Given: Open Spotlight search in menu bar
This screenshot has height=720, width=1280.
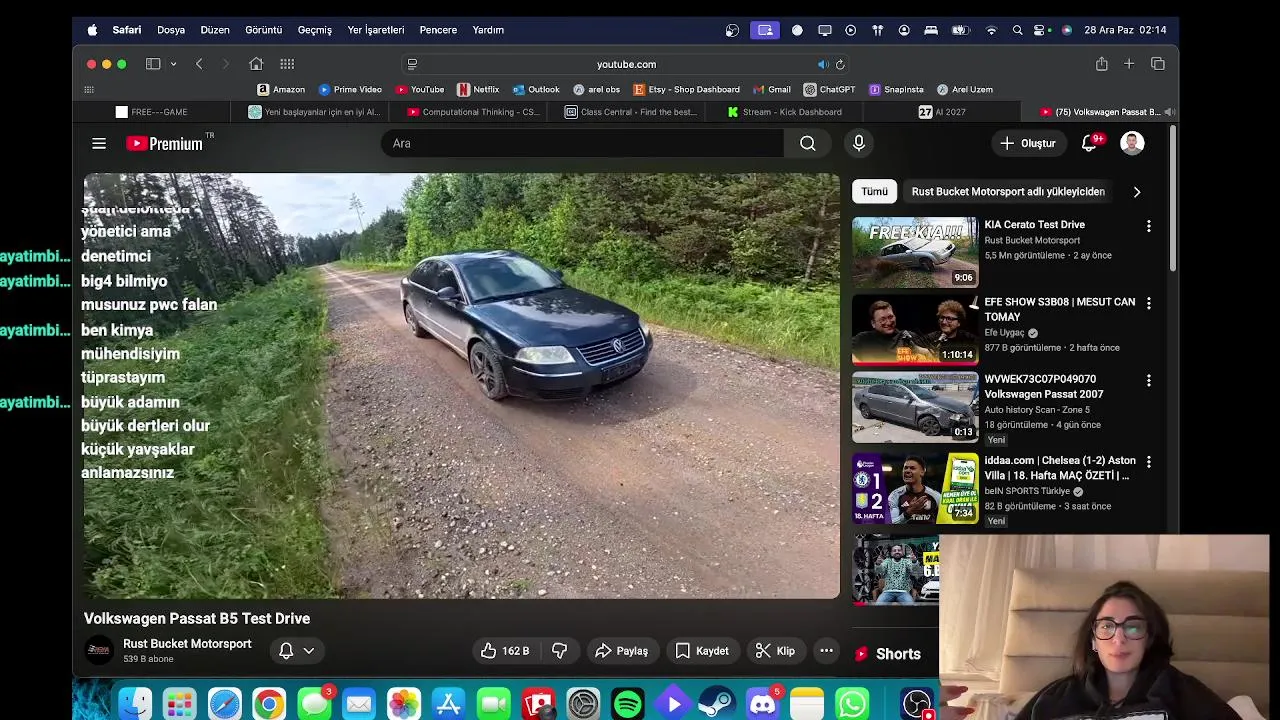Looking at the screenshot, I should coord(1017,30).
